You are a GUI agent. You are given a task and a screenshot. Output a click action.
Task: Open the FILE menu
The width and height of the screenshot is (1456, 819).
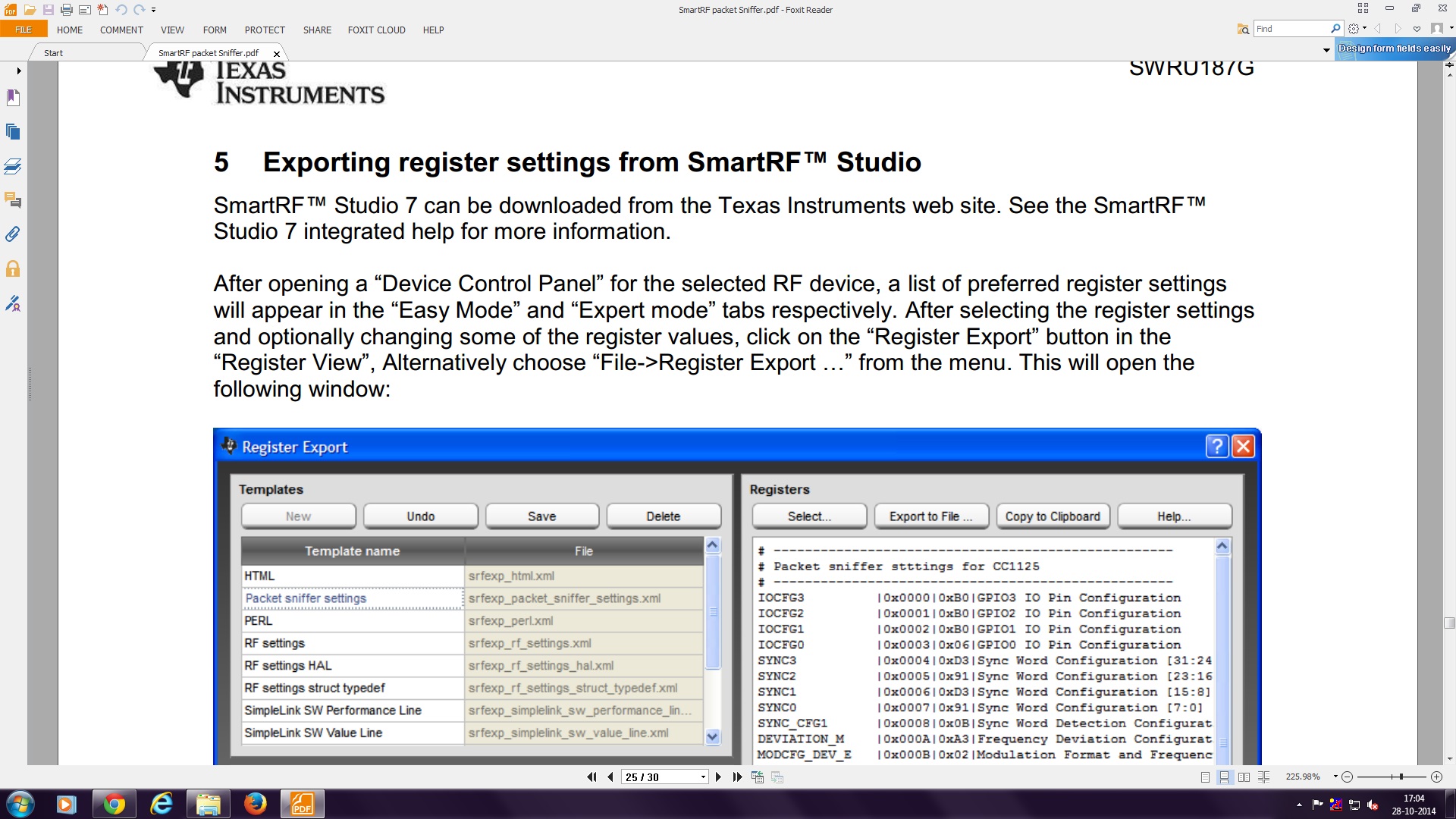click(x=24, y=30)
